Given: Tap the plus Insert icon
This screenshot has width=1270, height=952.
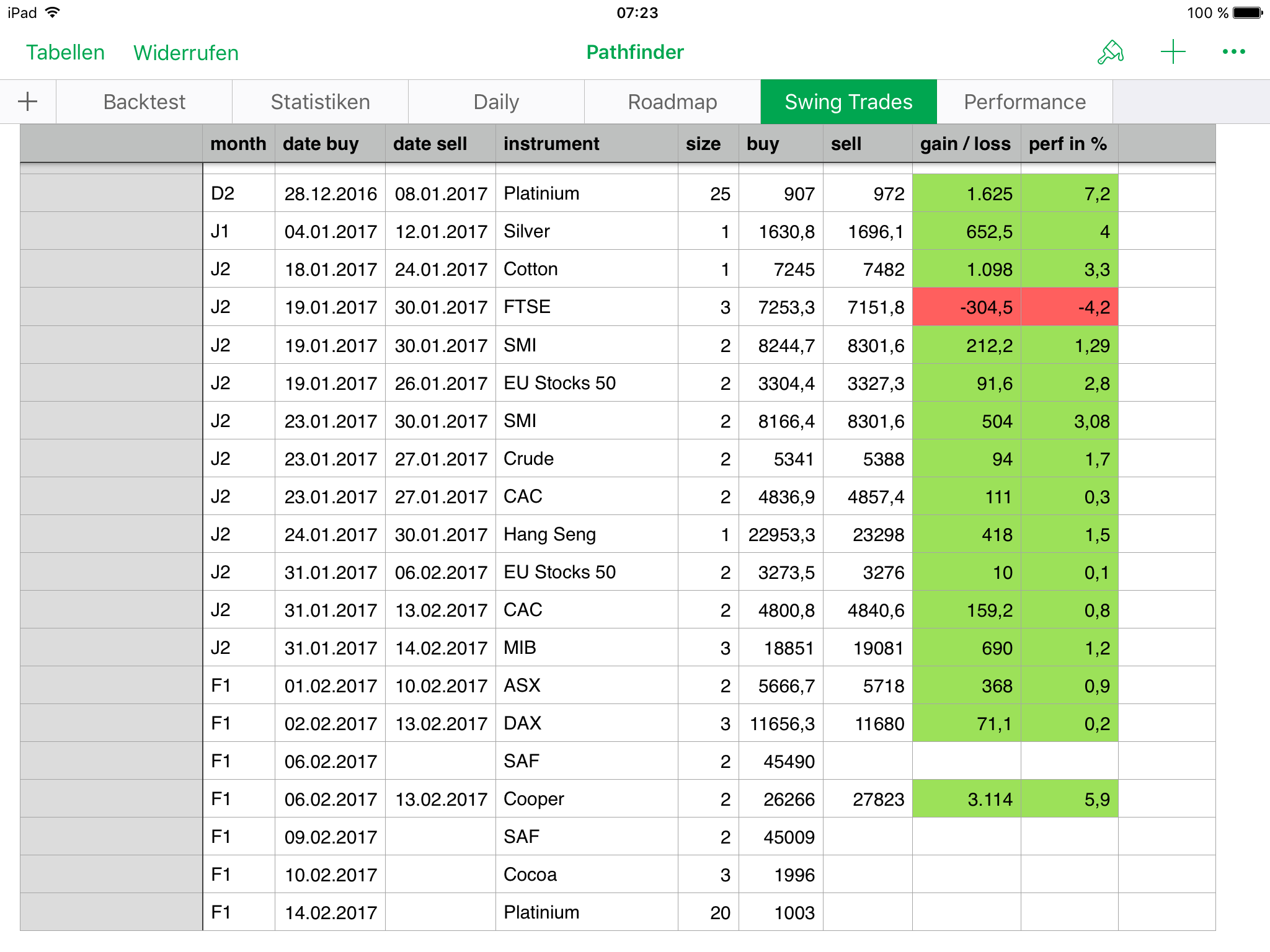Looking at the screenshot, I should [x=1173, y=52].
